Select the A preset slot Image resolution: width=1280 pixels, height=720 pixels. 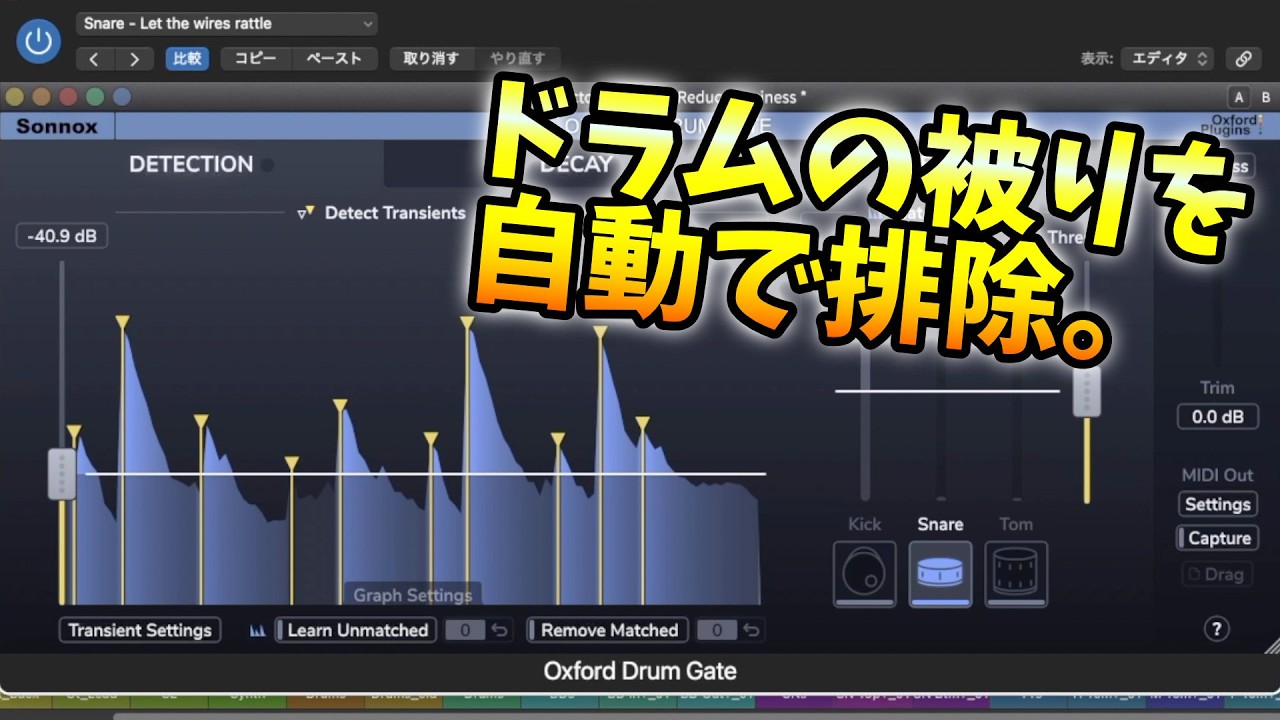tap(1239, 97)
